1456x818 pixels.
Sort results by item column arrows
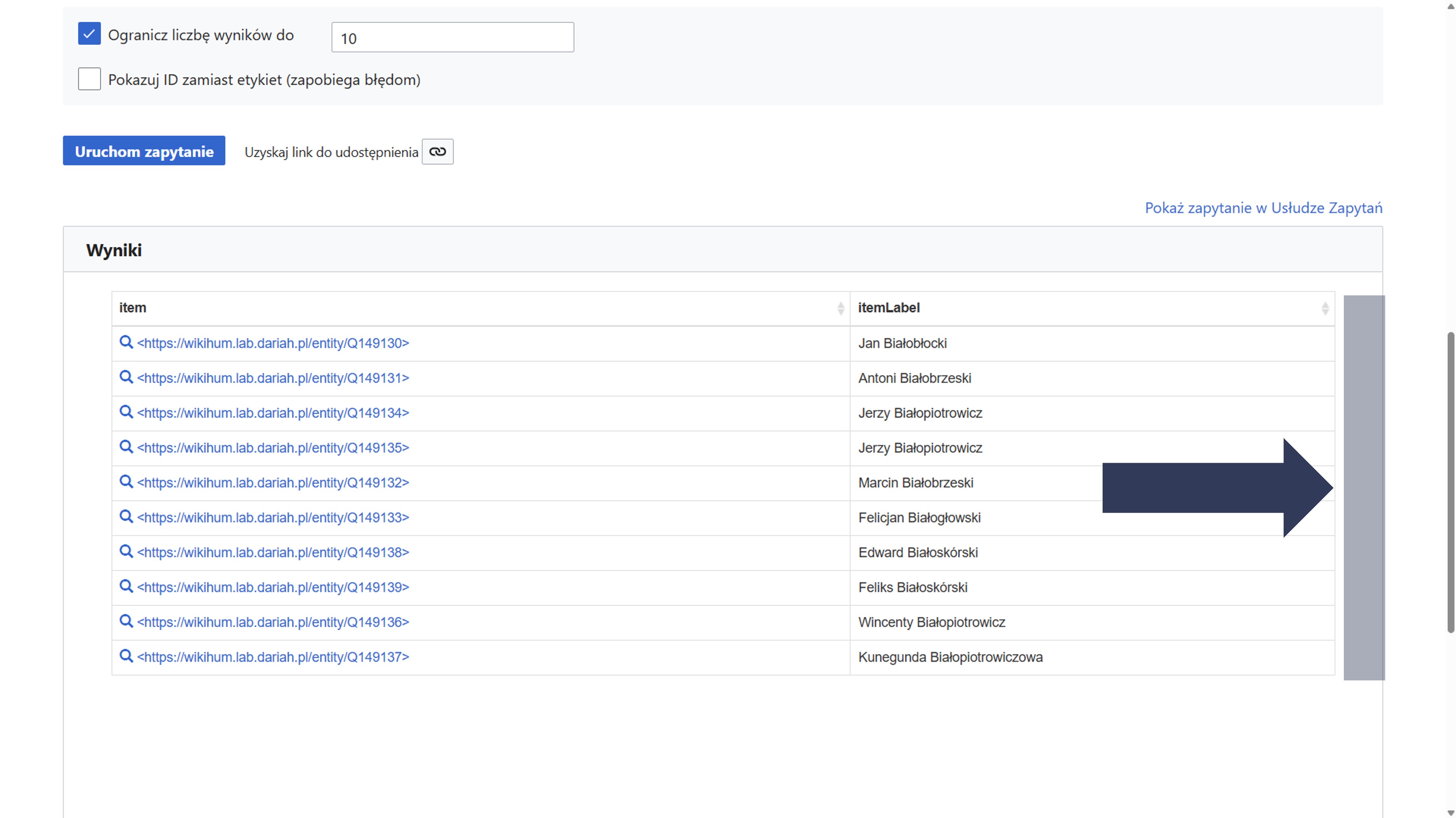click(x=841, y=308)
